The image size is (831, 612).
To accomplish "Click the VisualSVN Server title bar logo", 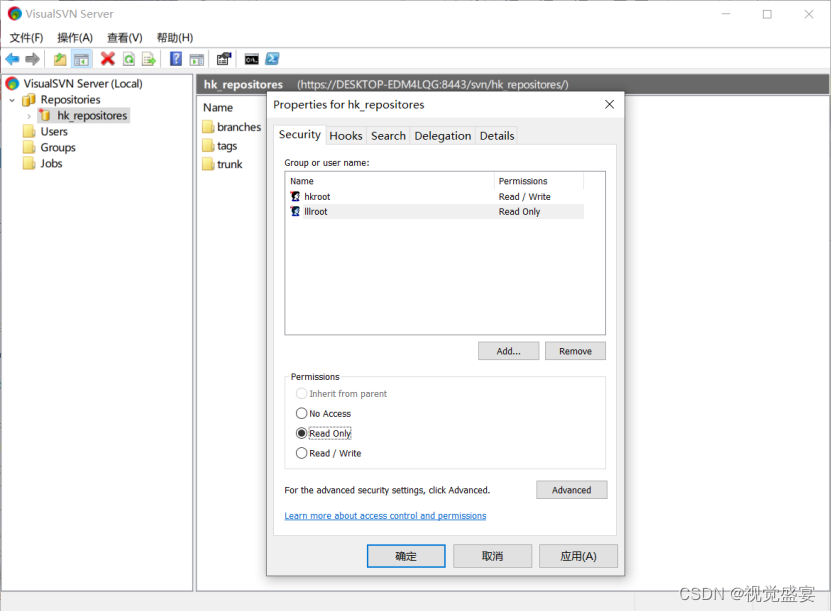I will tap(14, 14).
